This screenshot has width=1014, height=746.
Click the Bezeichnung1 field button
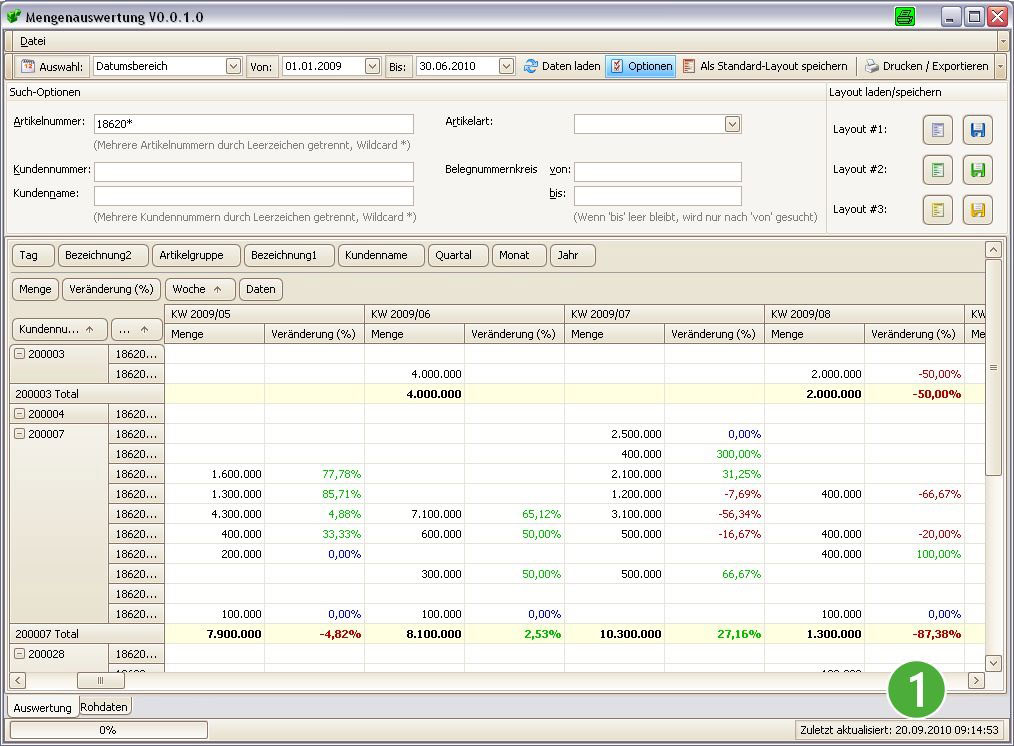(x=289, y=255)
